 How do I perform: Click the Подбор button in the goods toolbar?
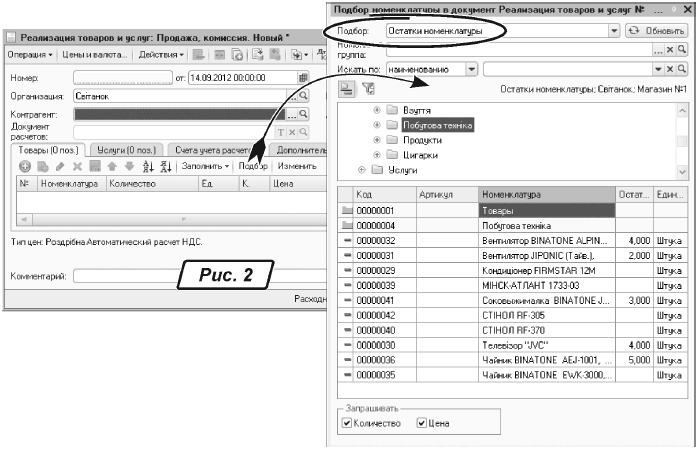tap(253, 166)
